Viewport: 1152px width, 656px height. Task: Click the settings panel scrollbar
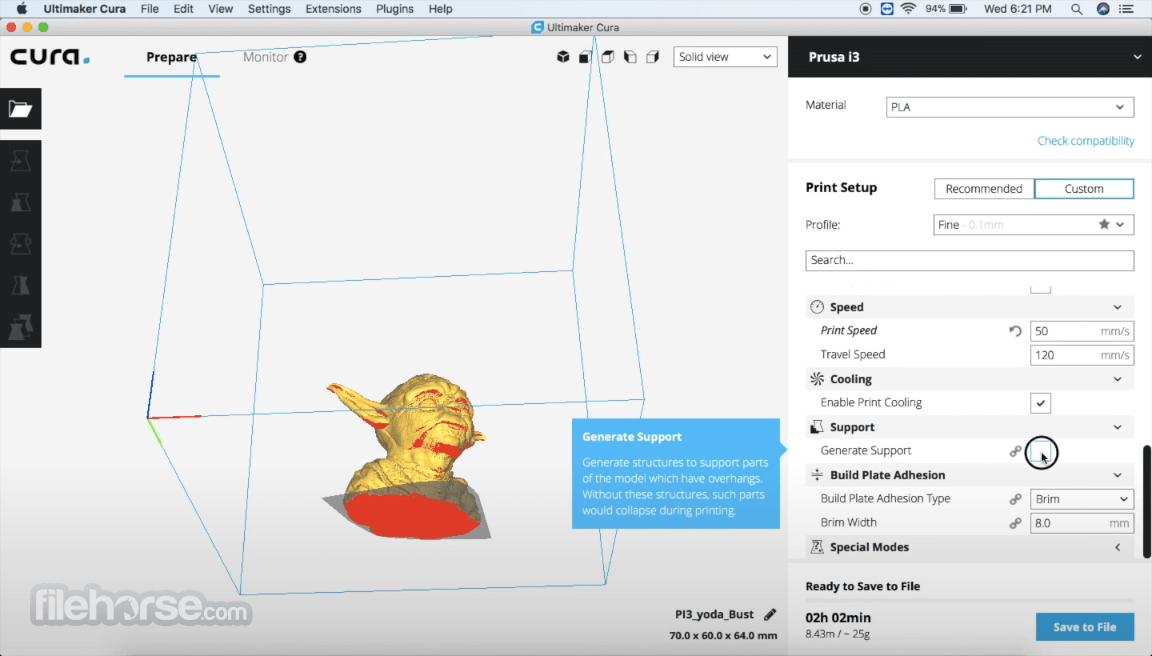coord(1147,502)
